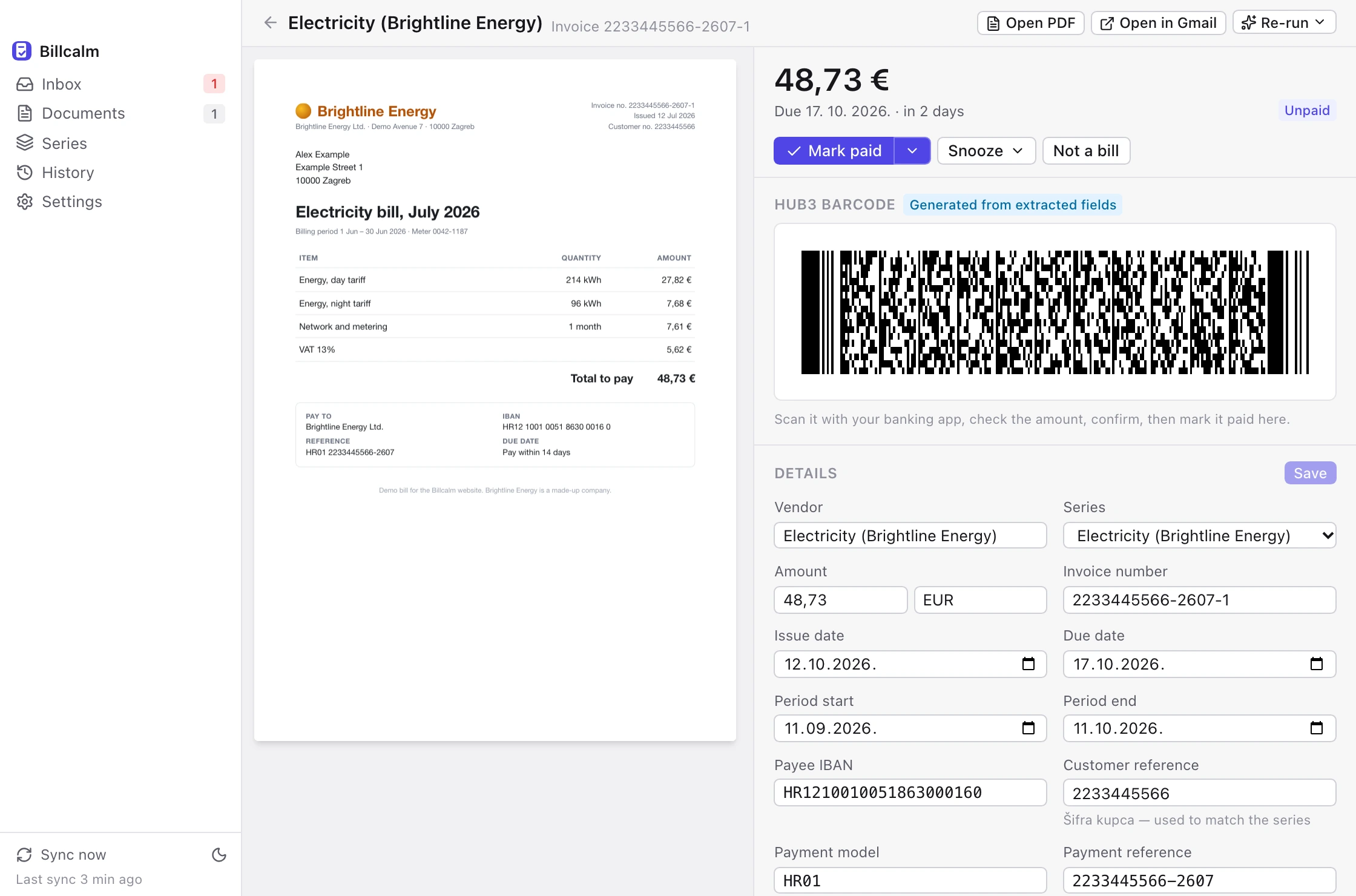The image size is (1356, 896).
Task: Open the Inbox from the sidebar
Action: click(x=120, y=84)
